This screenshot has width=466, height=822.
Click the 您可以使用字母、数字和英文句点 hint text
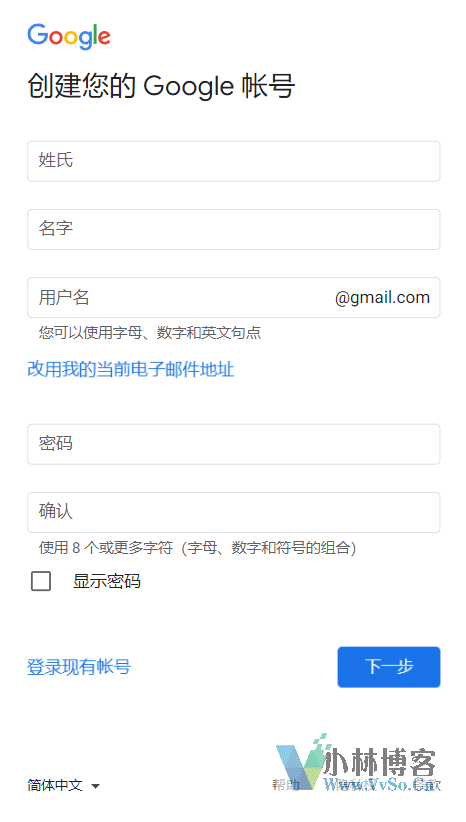150,332
